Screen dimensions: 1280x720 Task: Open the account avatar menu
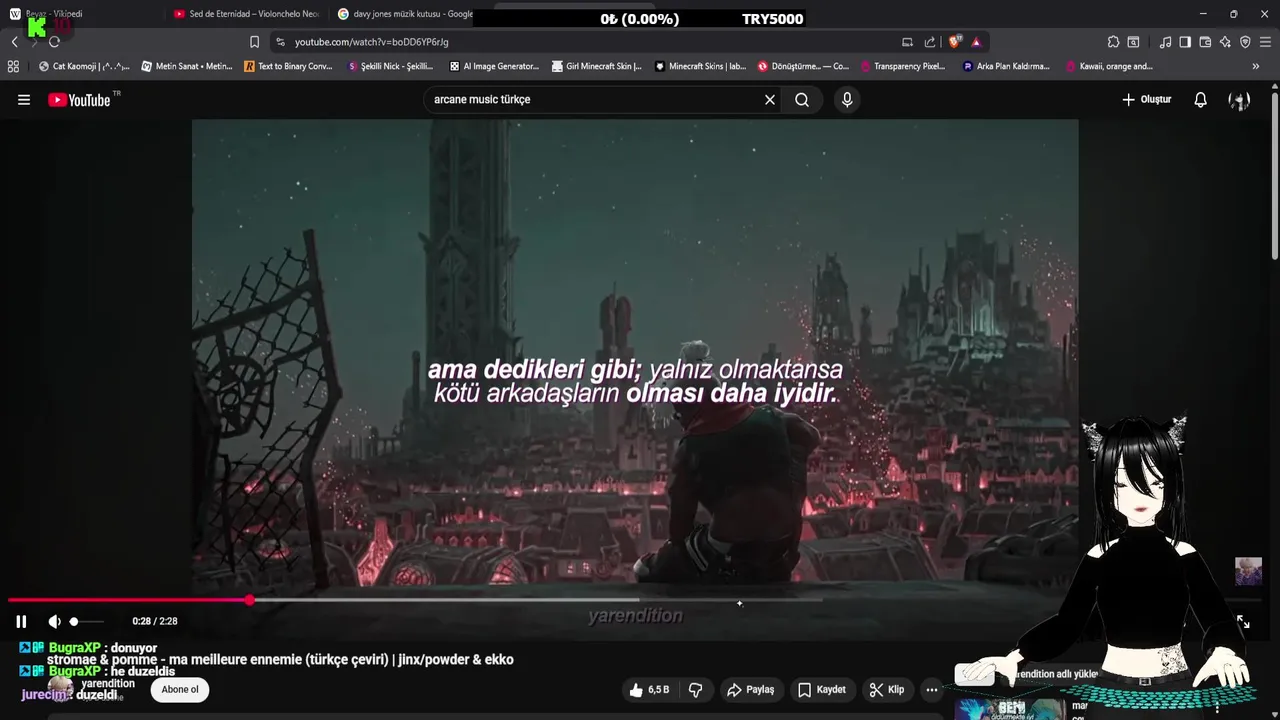[x=1239, y=100]
